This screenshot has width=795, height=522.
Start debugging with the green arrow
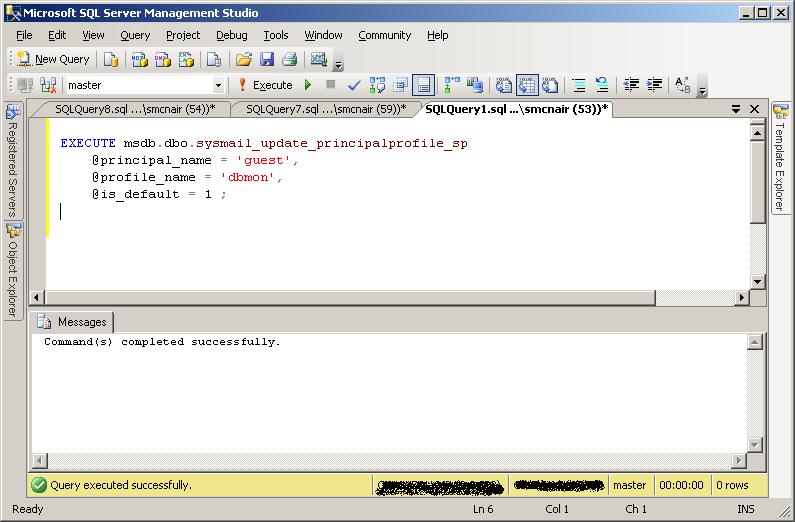point(308,85)
